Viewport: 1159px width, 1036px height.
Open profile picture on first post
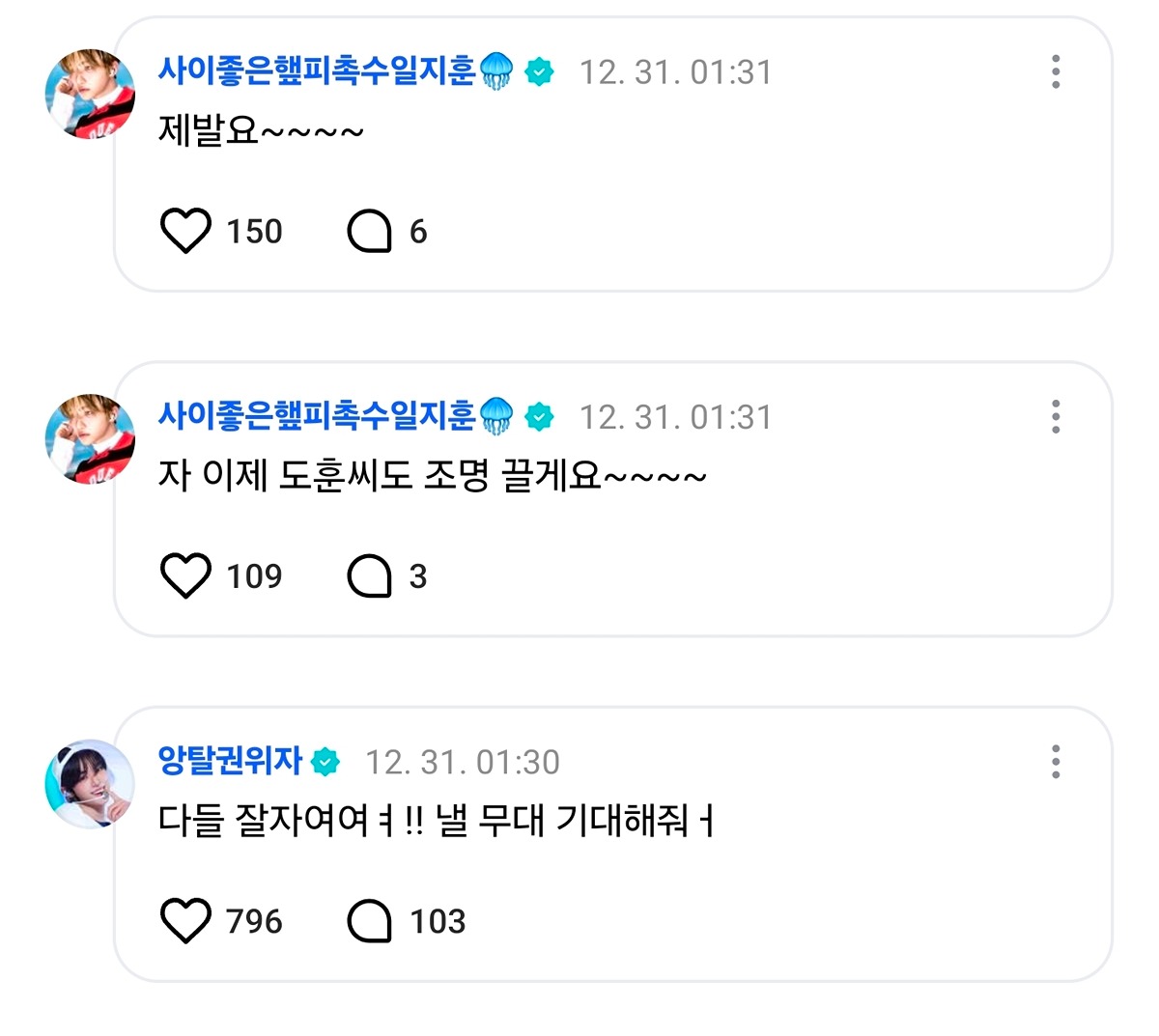tap(90, 95)
